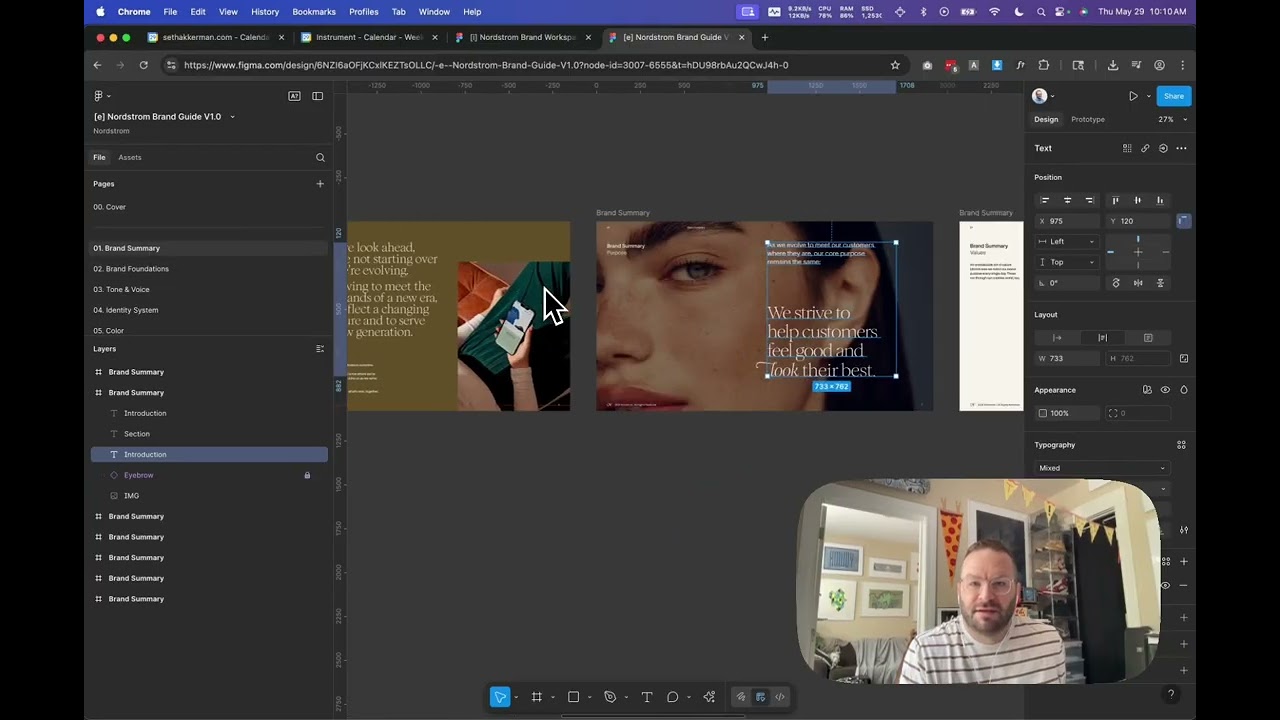Open the Figma main menu logo
This screenshot has width=1280, height=720.
(x=98, y=96)
